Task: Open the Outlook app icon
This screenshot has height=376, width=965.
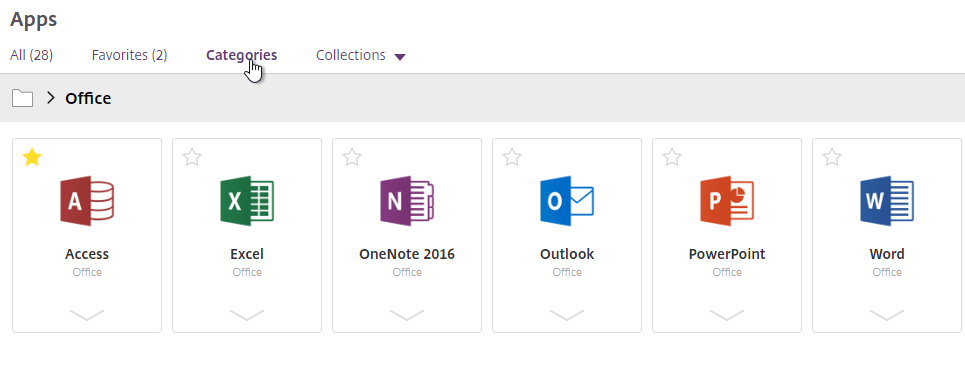Action: pyautogui.click(x=567, y=201)
